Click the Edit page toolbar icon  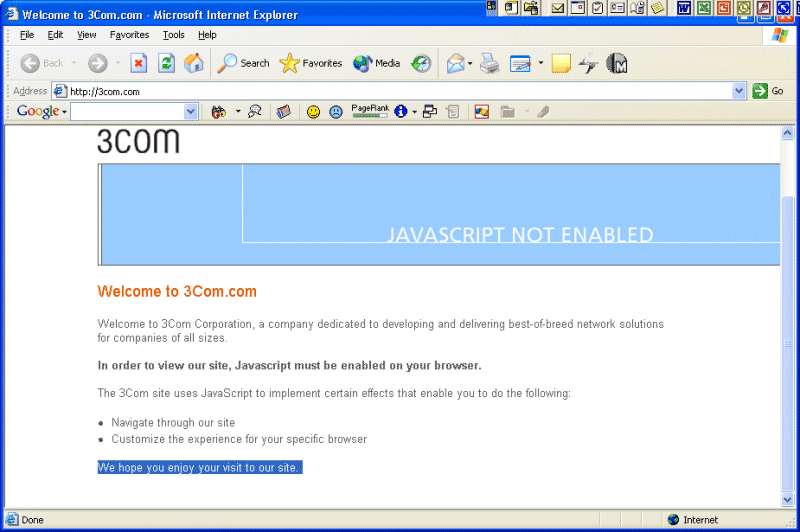(520, 63)
